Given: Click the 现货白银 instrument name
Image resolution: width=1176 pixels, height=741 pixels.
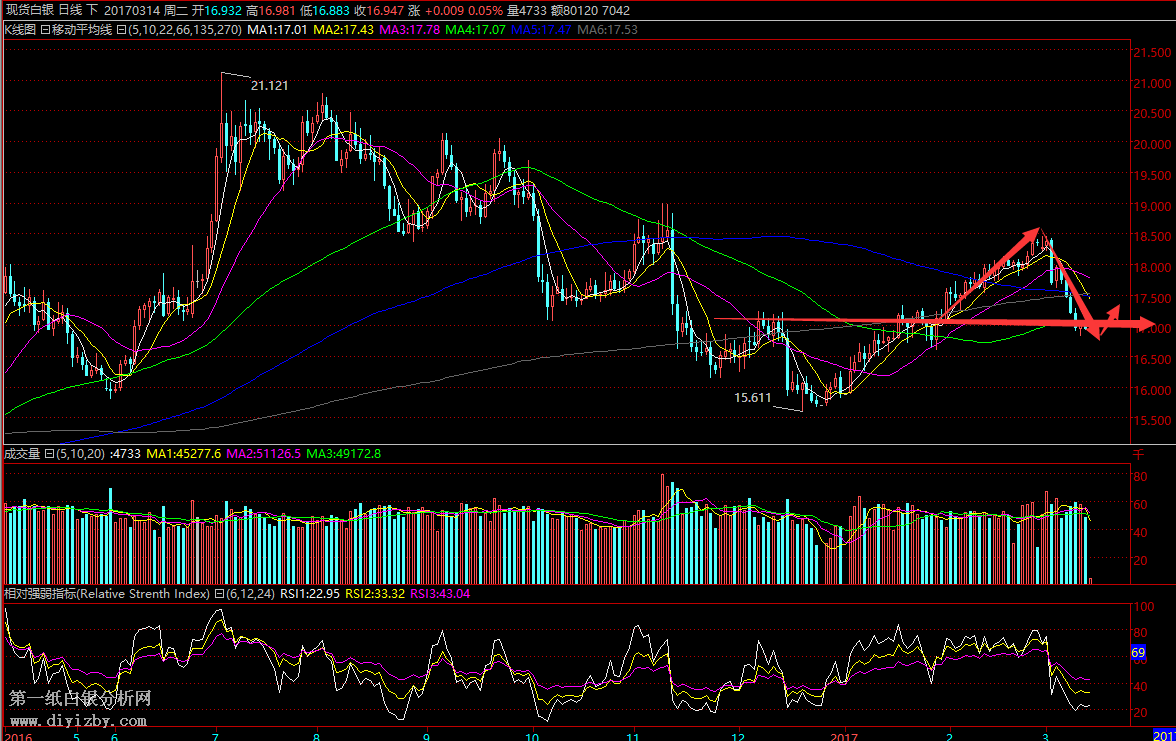Looking at the screenshot, I should click(x=27, y=9).
